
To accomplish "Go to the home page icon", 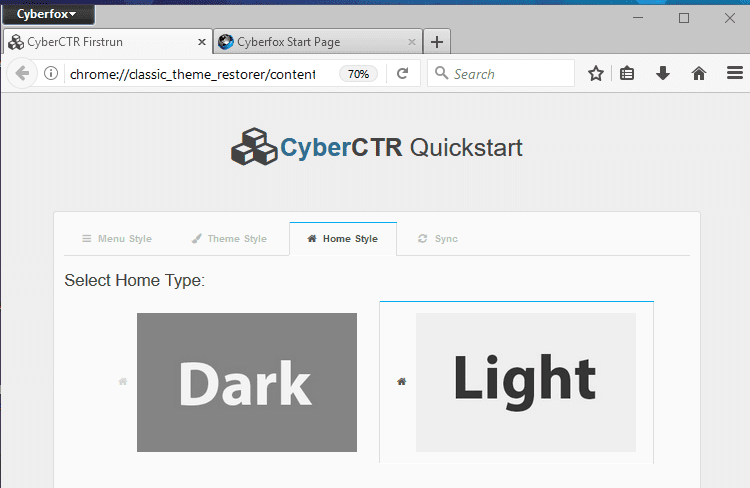I will [699, 74].
